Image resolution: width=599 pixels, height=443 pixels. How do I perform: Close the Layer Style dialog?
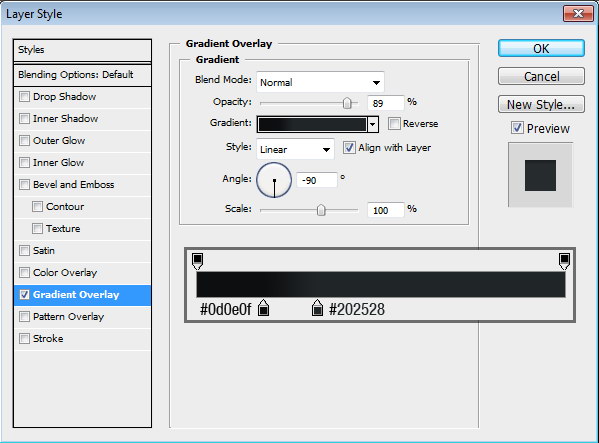578,14
